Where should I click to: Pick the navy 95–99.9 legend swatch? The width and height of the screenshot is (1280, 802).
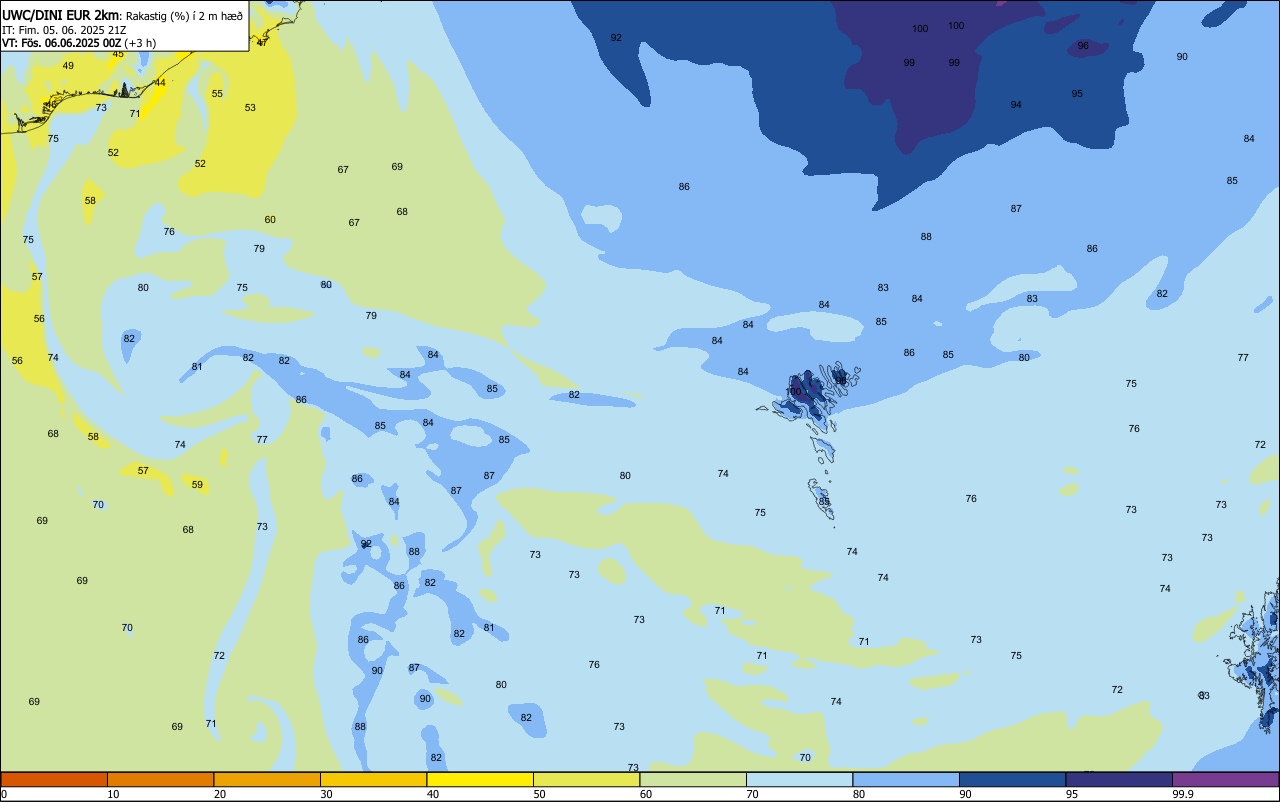click(1119, 779)
